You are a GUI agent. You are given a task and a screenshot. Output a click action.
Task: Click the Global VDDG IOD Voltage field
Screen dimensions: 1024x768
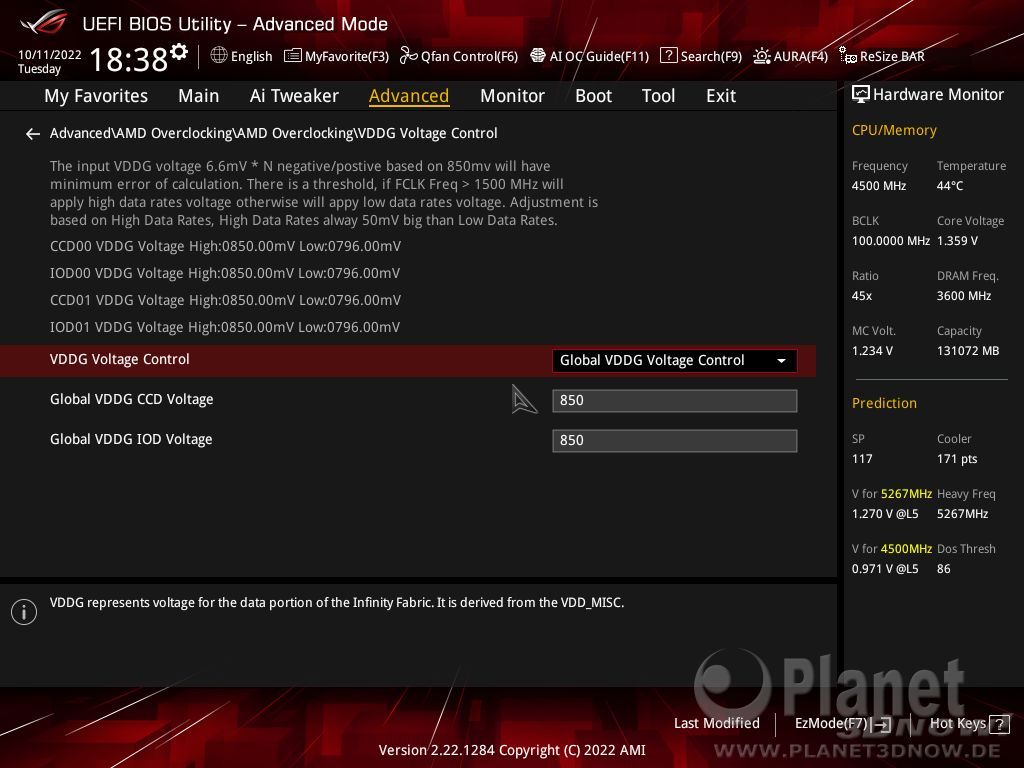[x=675, y=441]
